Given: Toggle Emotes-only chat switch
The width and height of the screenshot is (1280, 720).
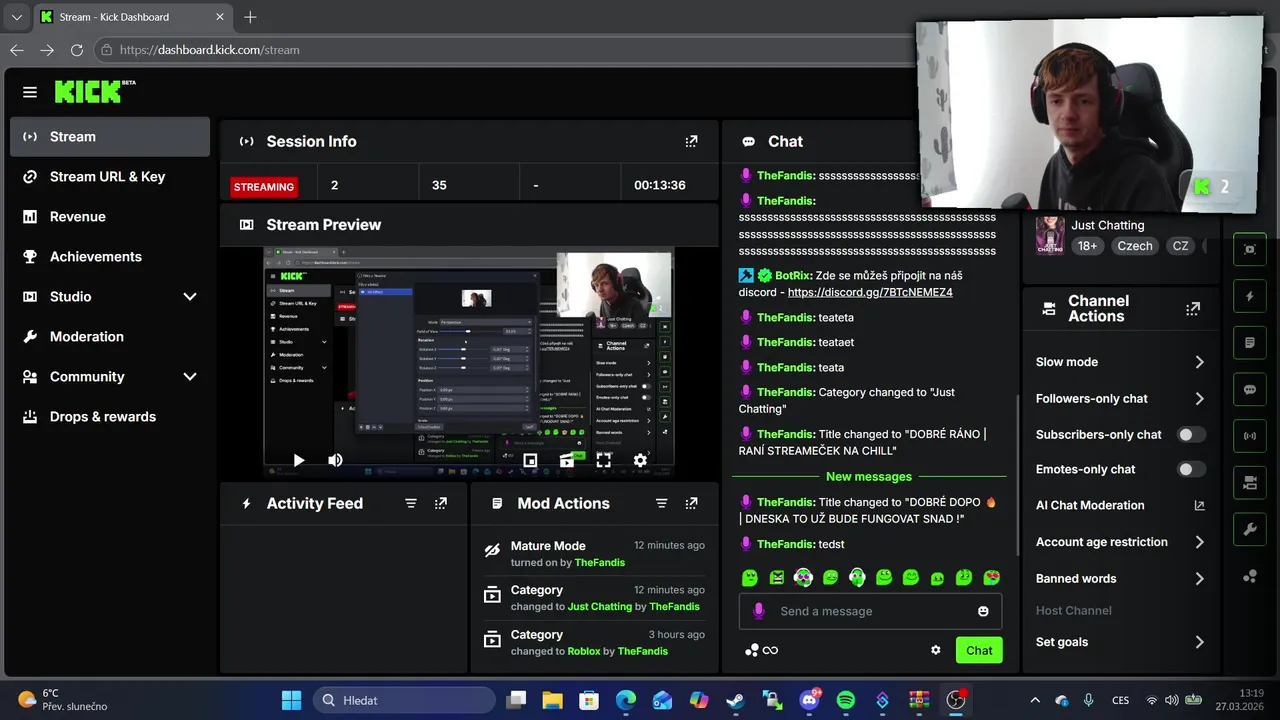Looking at the screenshot, I should coord(1191,469).
